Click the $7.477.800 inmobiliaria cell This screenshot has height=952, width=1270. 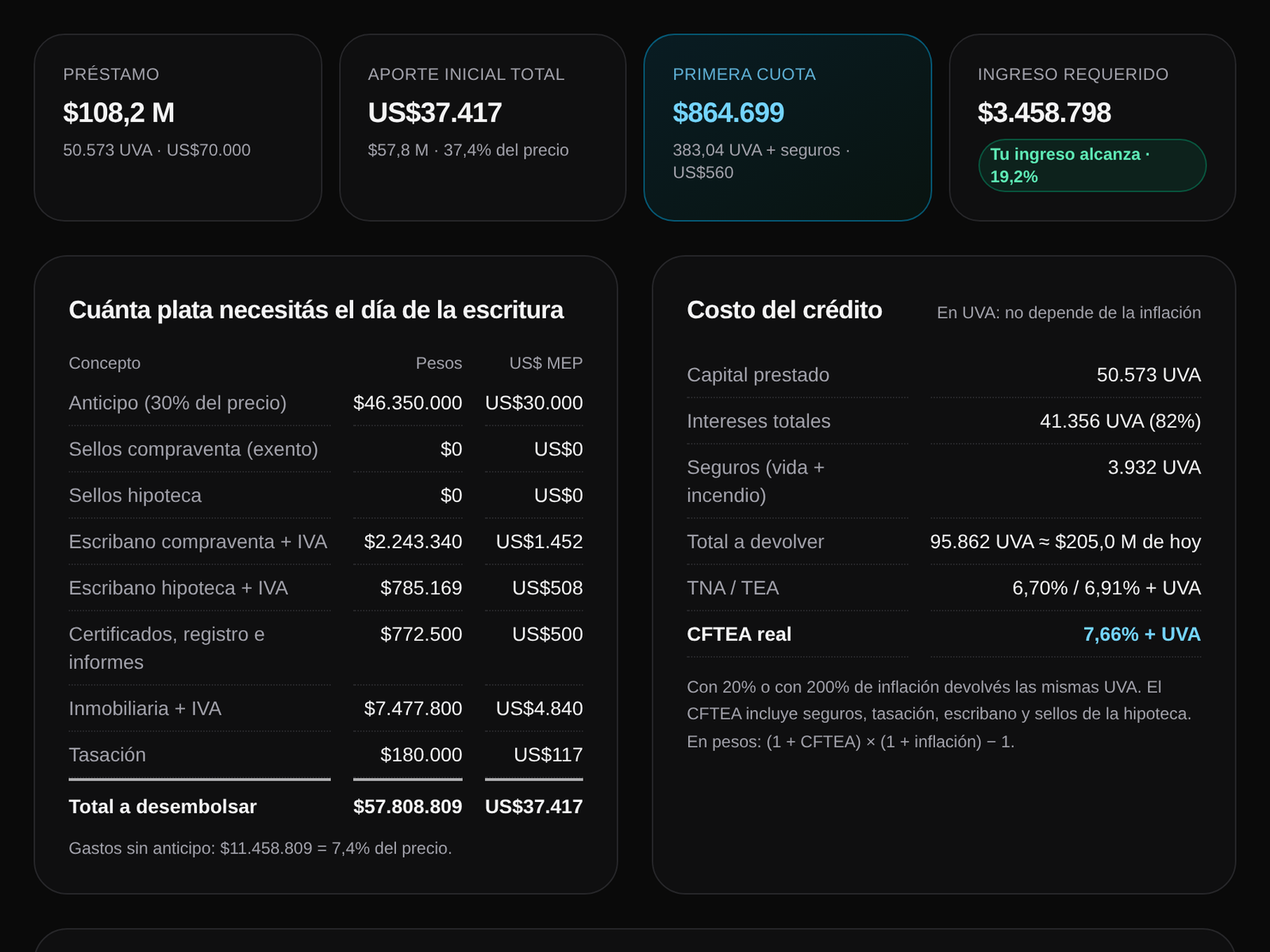point(413,708)
